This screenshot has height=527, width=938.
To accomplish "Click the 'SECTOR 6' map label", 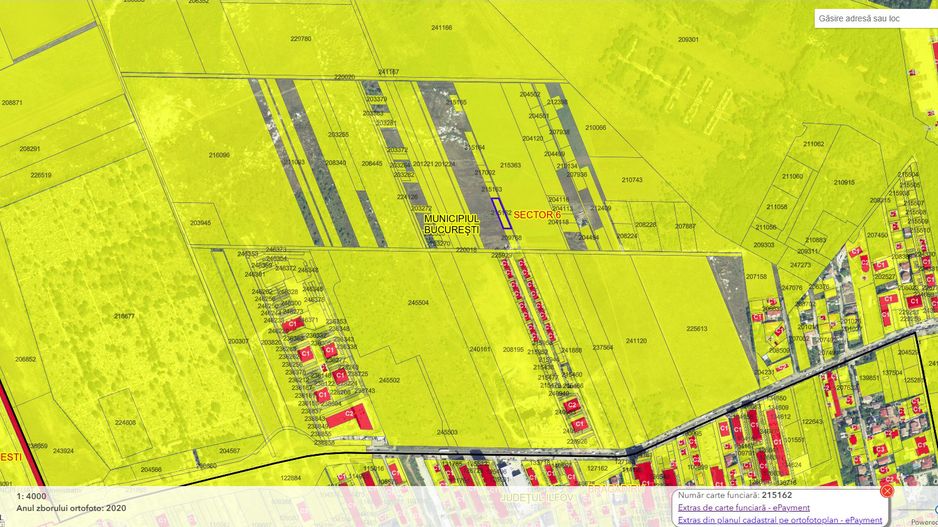I will pyautogui.click(x=537, y=215).
